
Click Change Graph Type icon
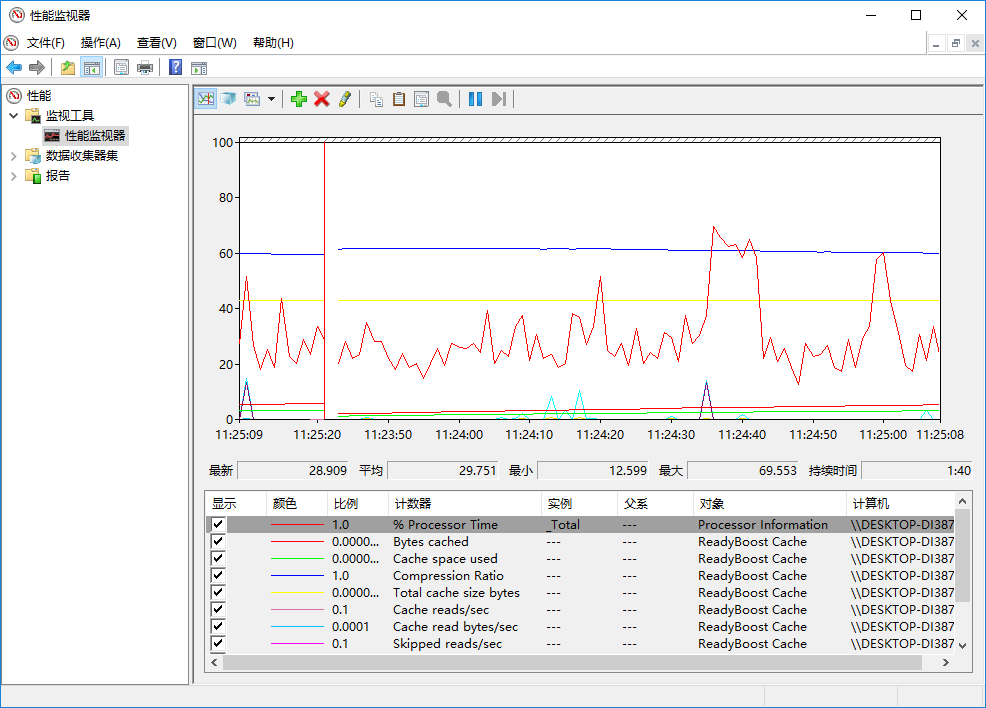click(252, 99)
